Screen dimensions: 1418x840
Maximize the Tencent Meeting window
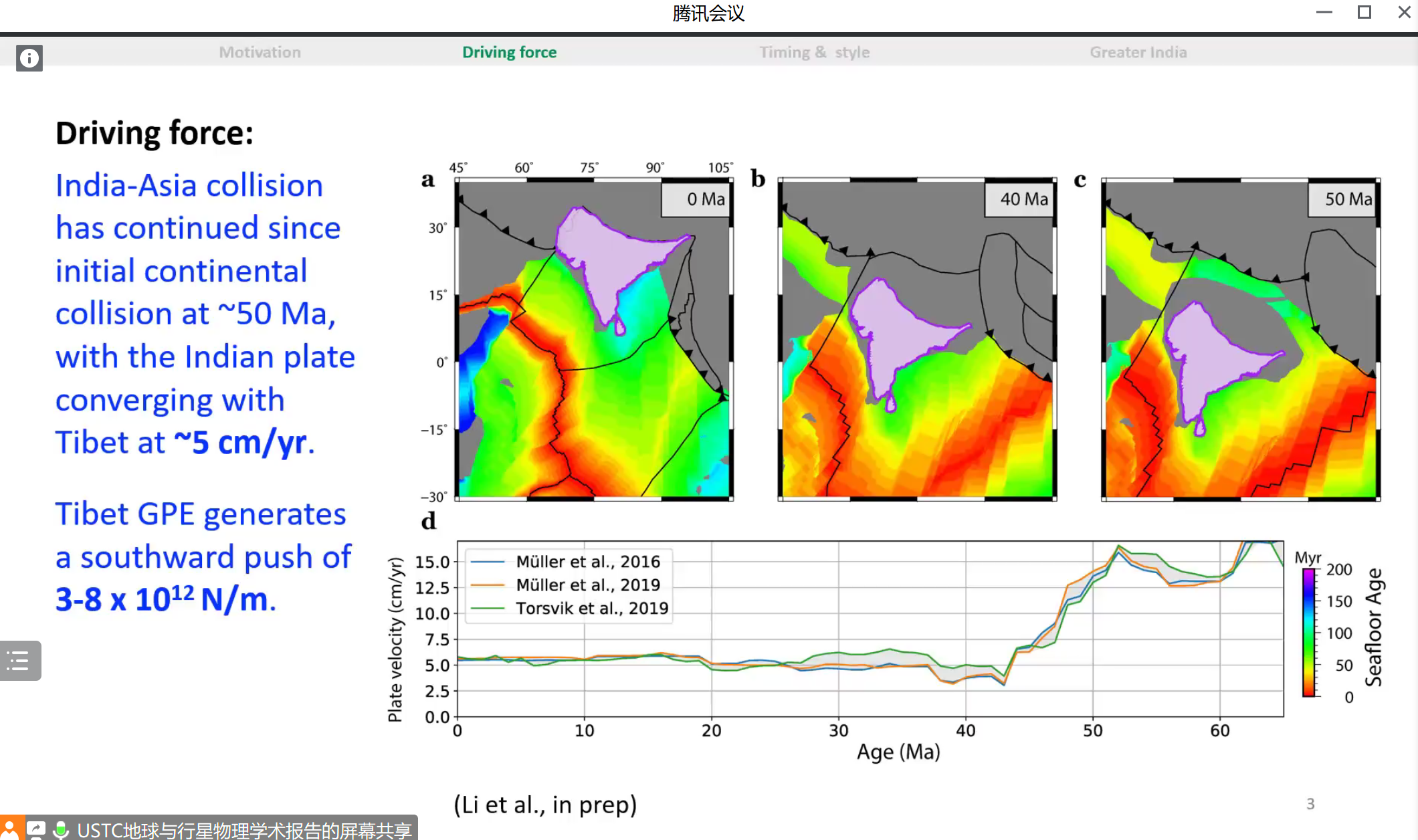point(1364,12)
